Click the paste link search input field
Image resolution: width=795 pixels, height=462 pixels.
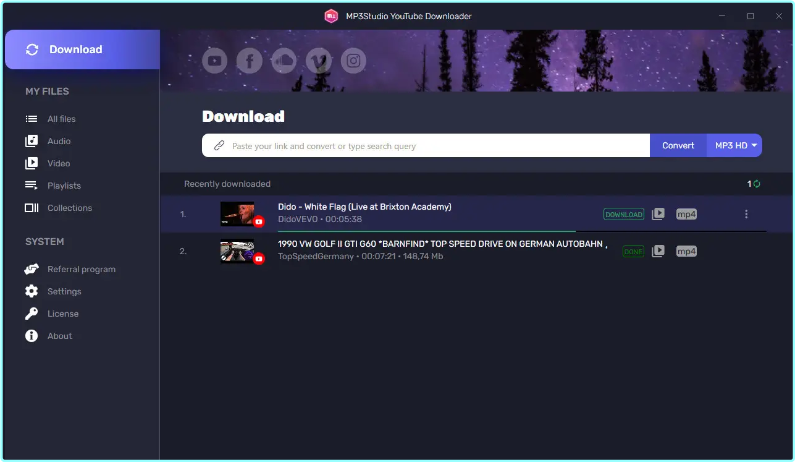(x=426, y=146)
